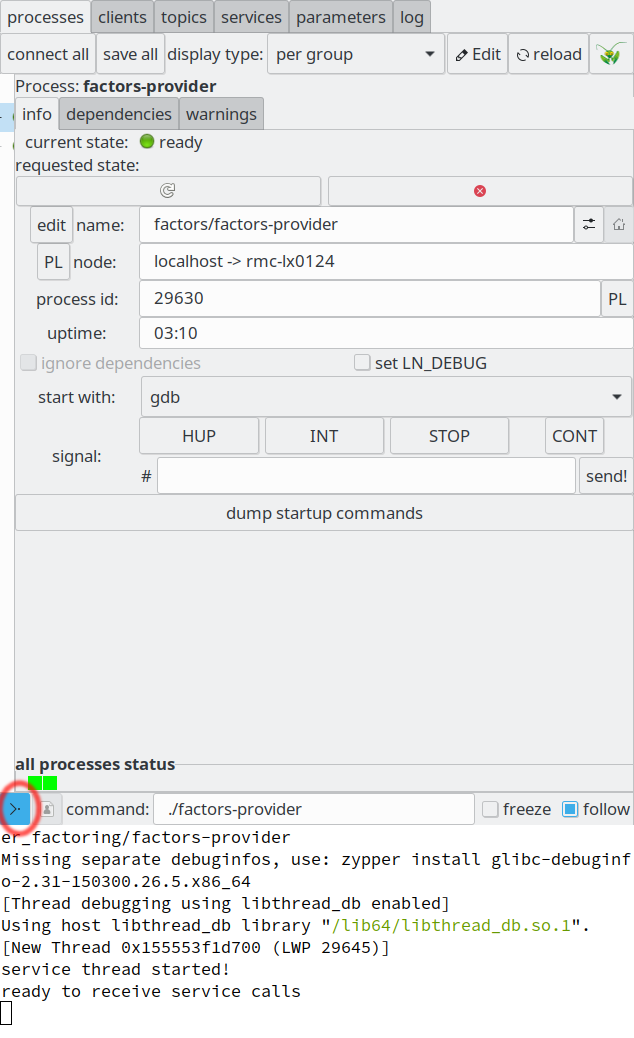
Task: Click PL button next to process id
Action: coord(617,299)
